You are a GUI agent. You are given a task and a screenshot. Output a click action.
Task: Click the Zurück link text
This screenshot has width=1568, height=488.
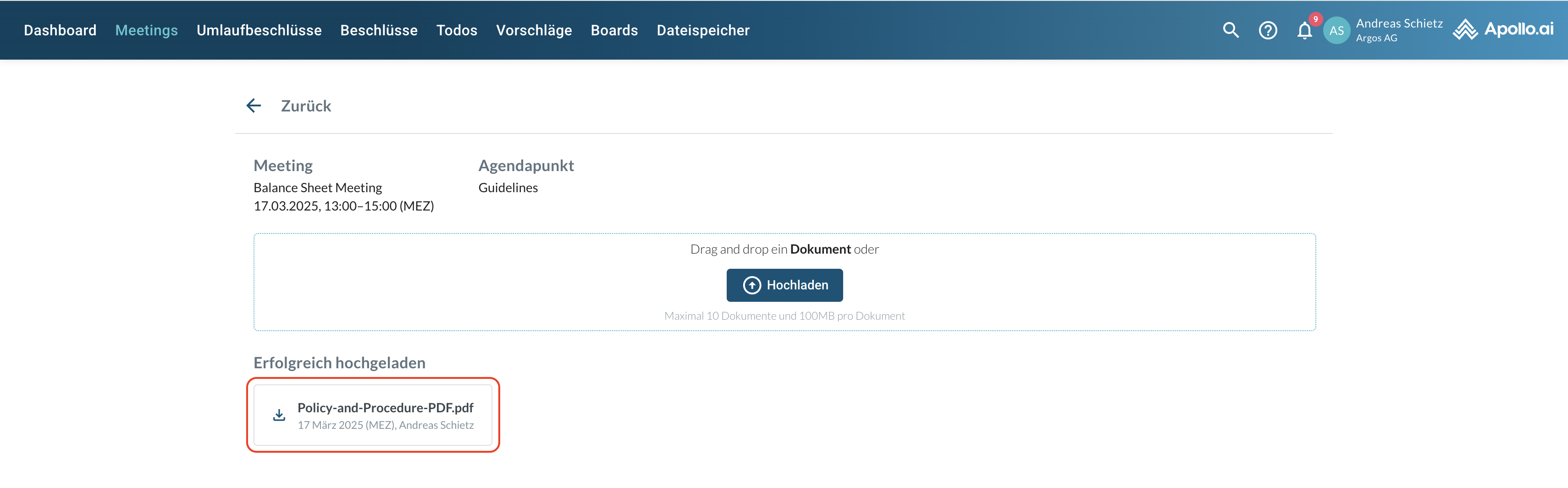click(x=305, y=106)
